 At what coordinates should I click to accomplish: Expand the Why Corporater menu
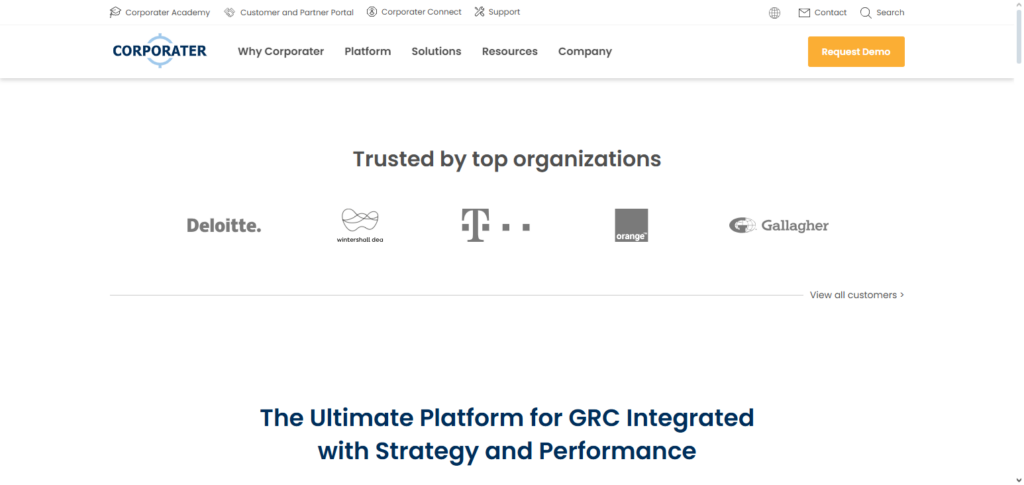[x=281, y=51]
